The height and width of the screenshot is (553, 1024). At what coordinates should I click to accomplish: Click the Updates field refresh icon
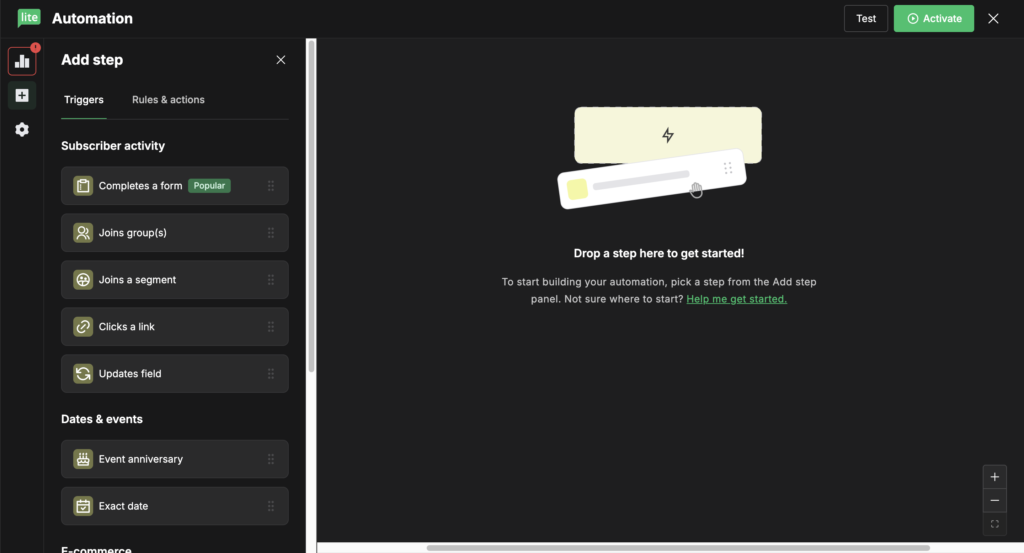tap(83, 374)
